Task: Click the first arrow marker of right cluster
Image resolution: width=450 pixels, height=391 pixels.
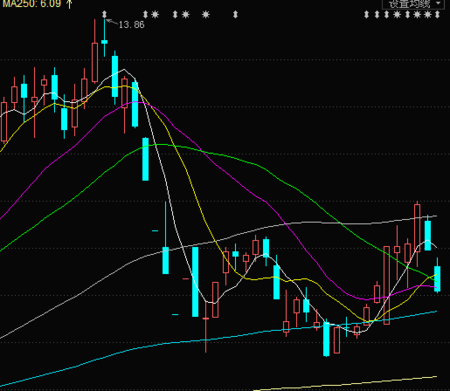Action: 366,14
